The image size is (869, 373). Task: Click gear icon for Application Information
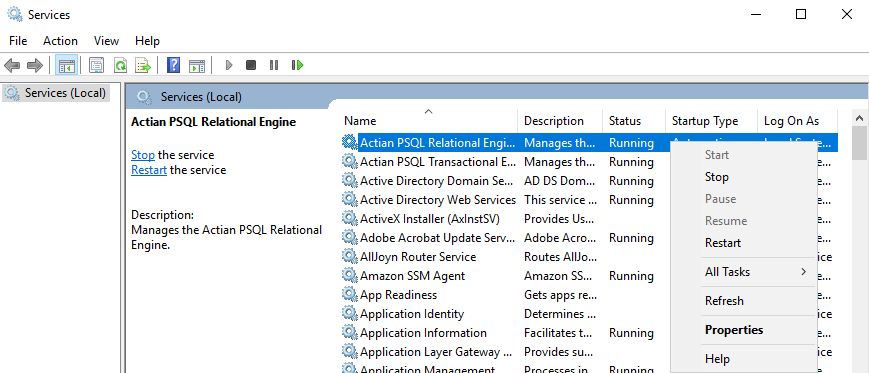[350, 332]
